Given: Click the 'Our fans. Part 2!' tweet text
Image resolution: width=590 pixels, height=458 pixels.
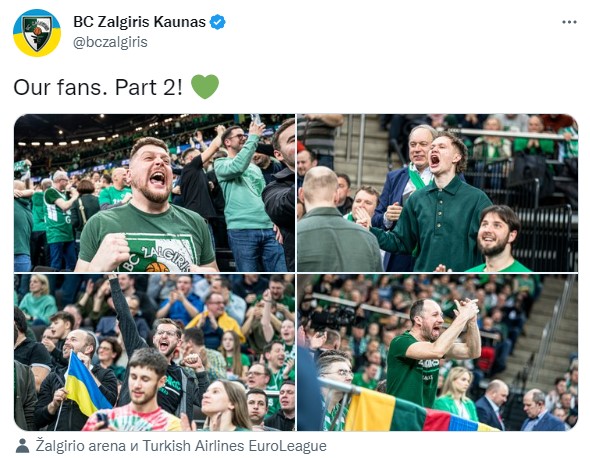Looking at the screenshot, I should pyautogui.click(x=98, y=87).
